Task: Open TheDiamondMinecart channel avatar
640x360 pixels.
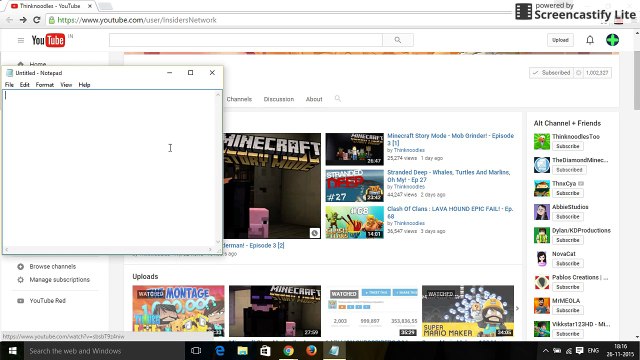Action: coord(542,165)
